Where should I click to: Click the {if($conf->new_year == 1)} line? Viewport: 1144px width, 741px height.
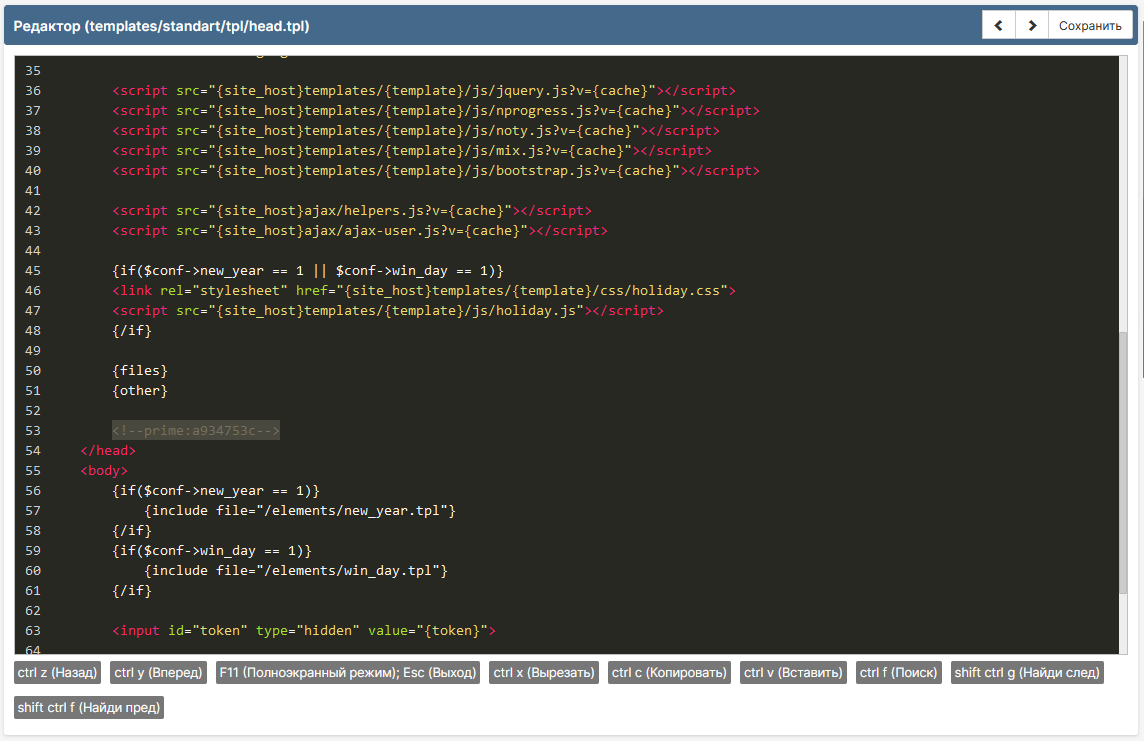click(x=216, y=490)
